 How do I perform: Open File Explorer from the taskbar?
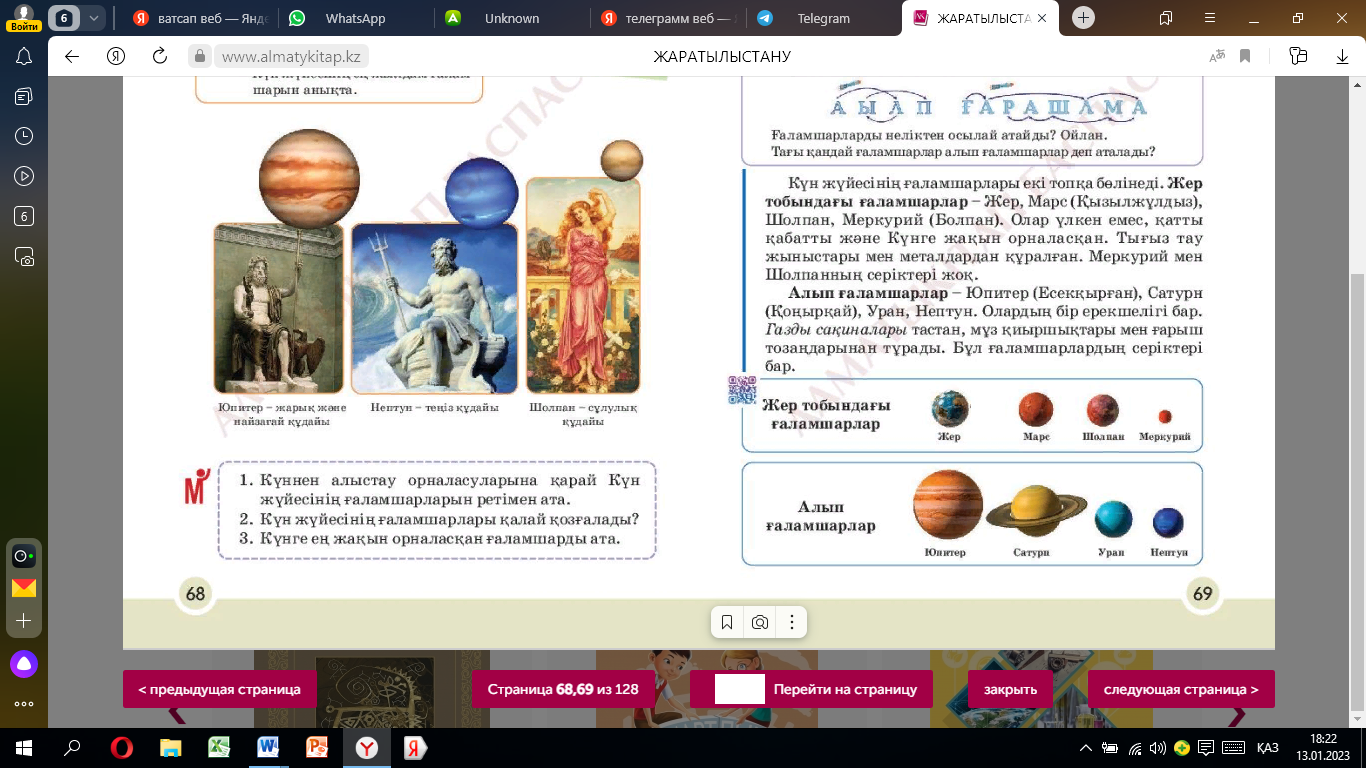[x=170, y=748]
